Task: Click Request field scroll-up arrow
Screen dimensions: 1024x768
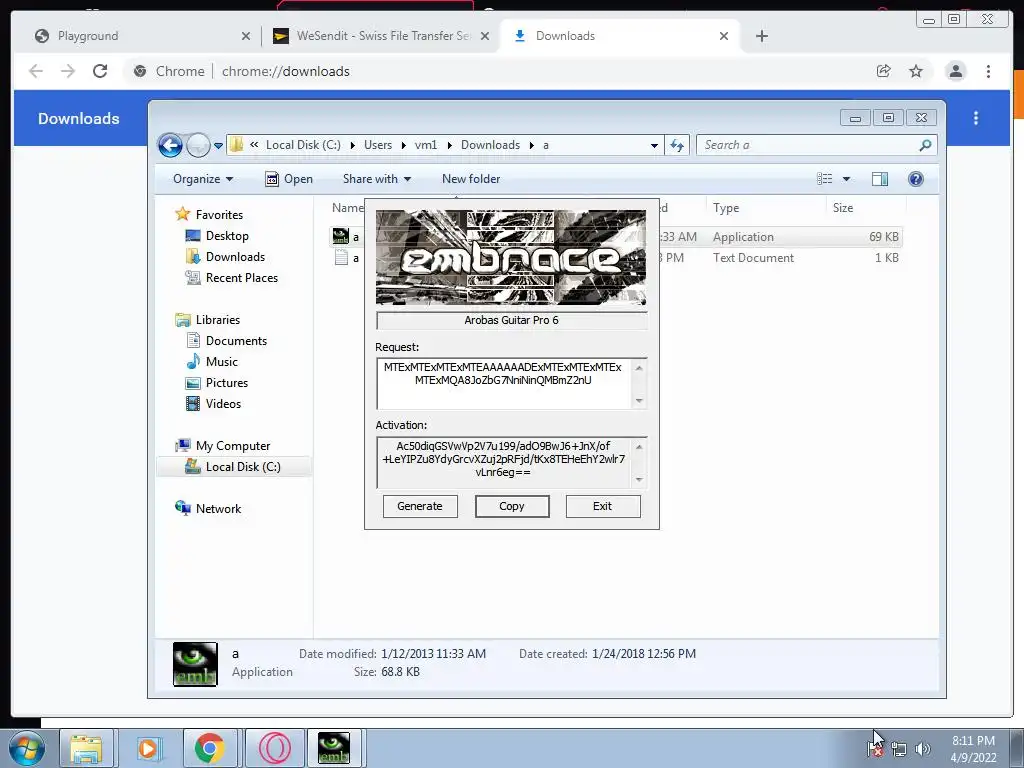Action: (639, 368)
